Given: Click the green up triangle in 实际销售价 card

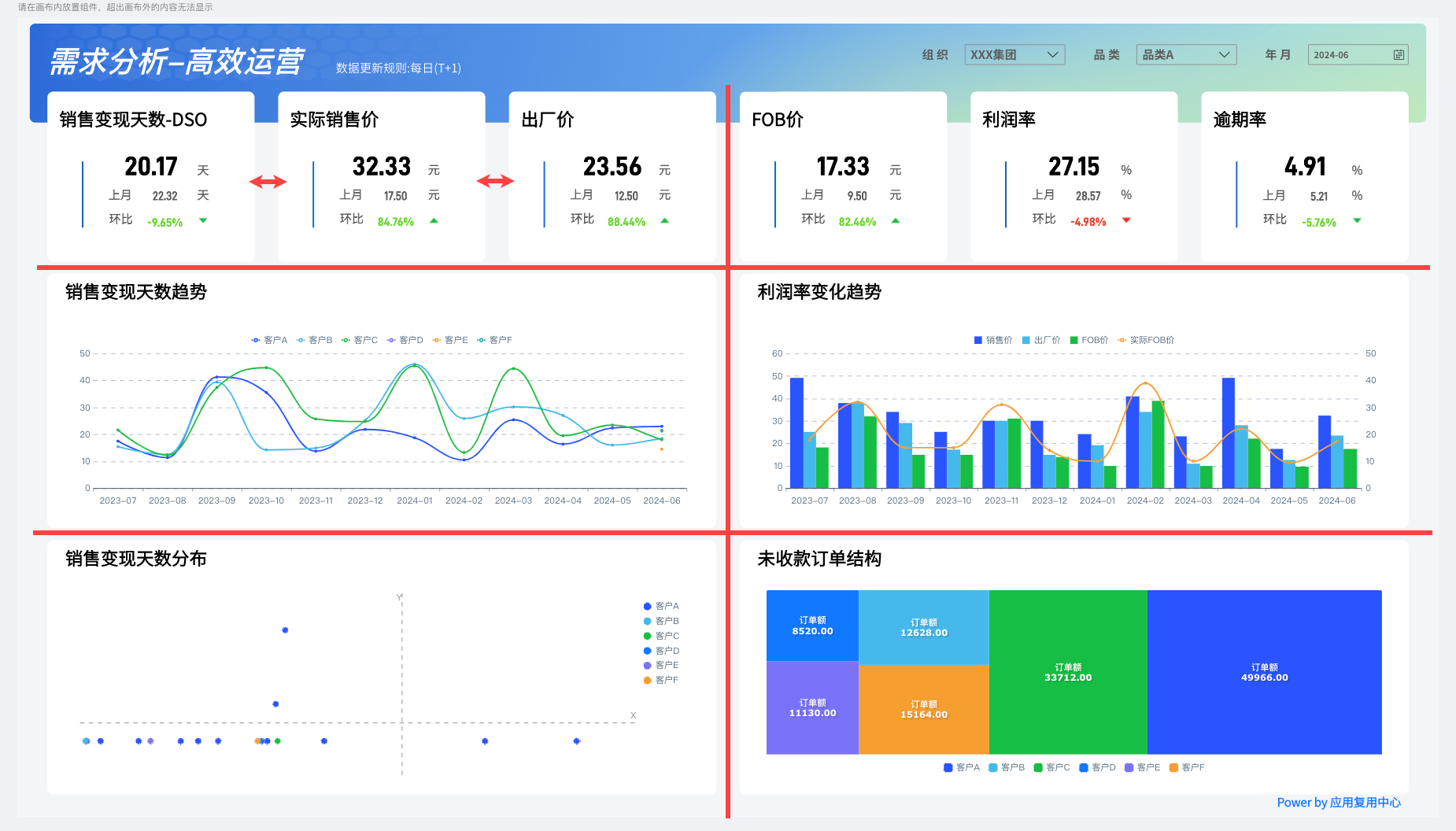Looking at the screenshot, I should click(x=434, y=221).
